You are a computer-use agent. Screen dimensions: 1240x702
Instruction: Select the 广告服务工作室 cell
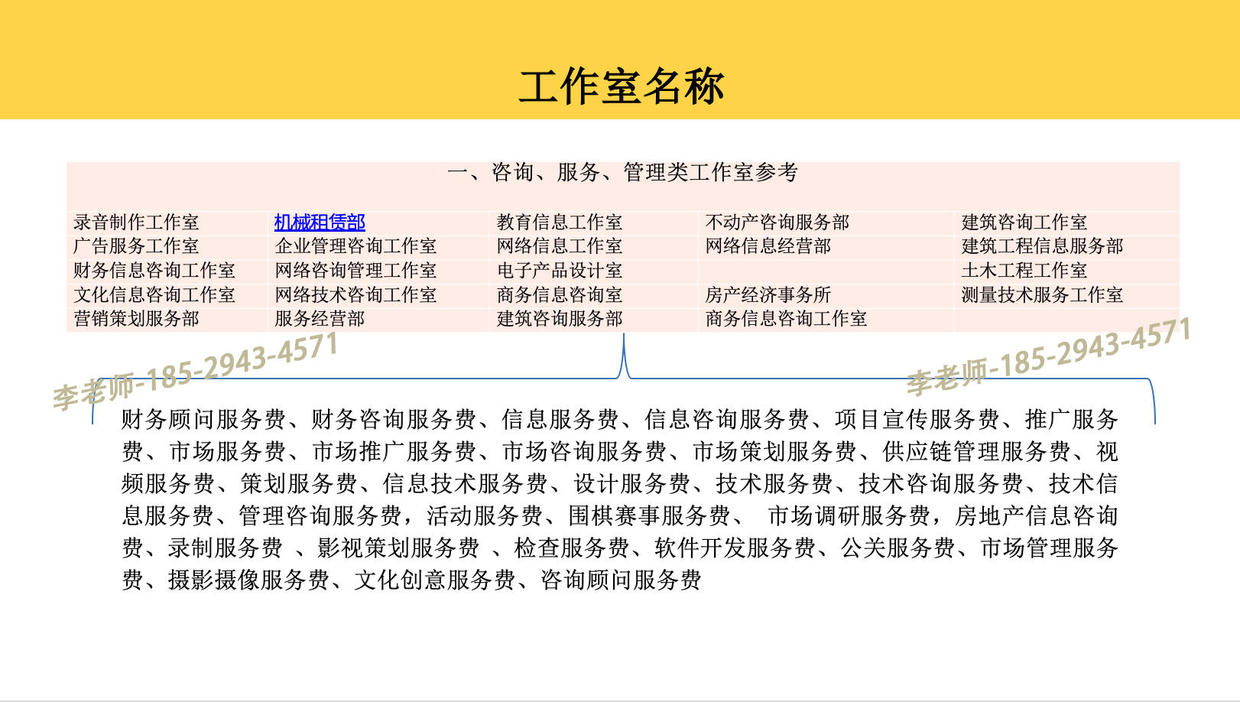136,246
